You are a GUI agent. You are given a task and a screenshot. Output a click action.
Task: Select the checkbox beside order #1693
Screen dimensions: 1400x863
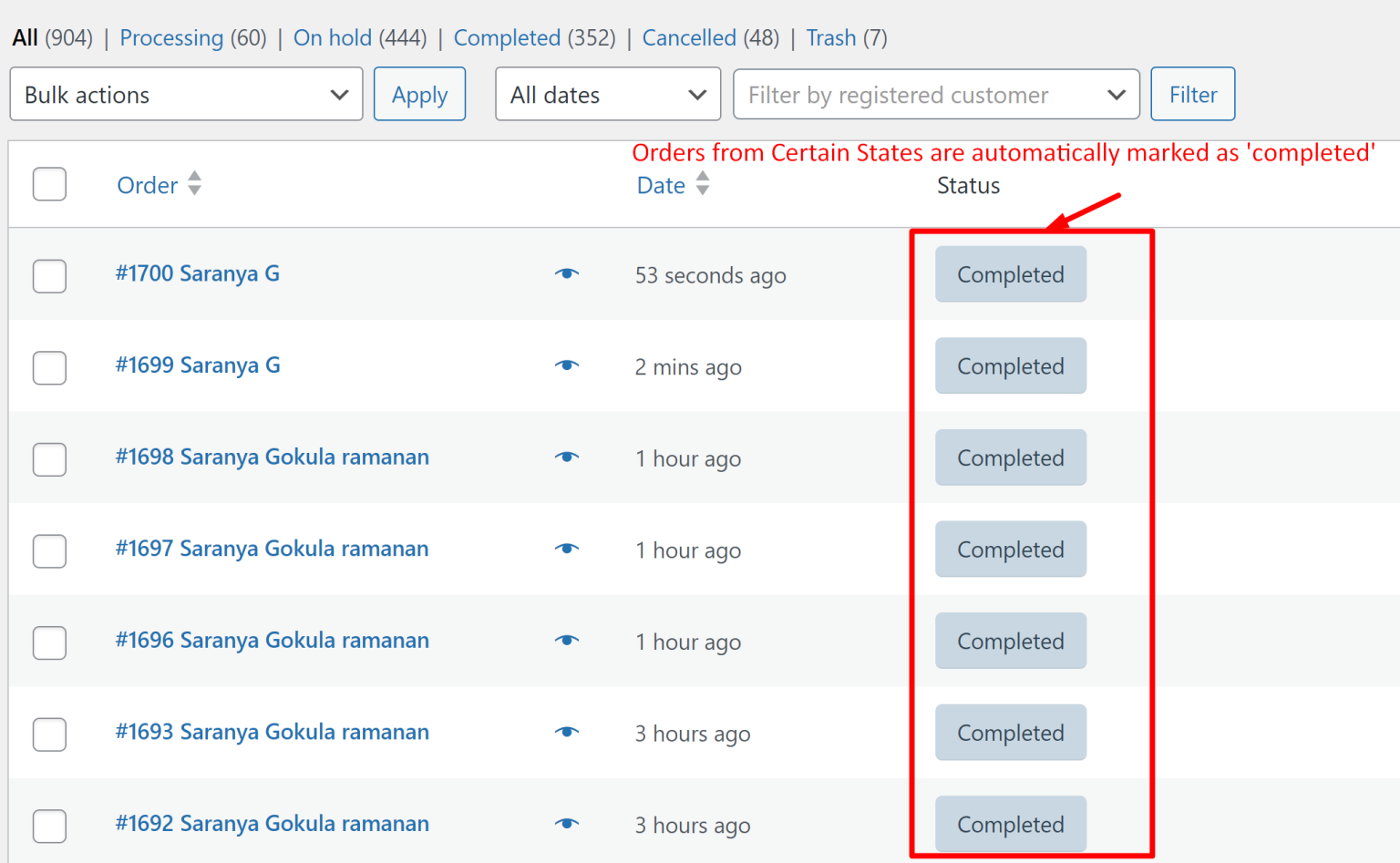(49, 734)
